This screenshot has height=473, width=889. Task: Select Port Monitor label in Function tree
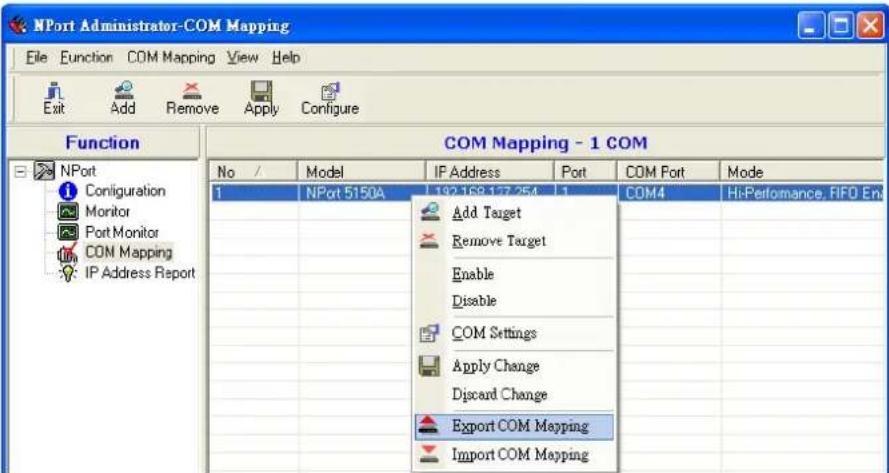122,233
